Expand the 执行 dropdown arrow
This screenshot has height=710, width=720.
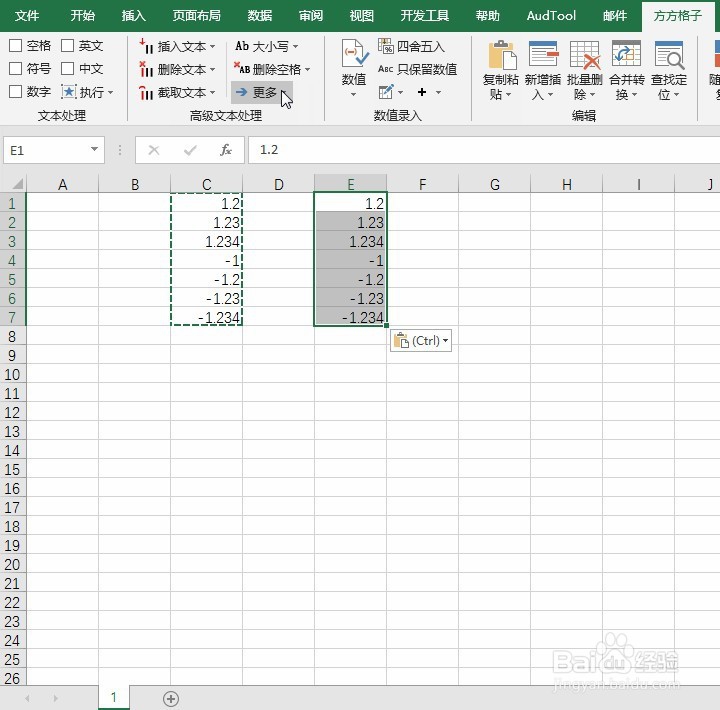(x=111, y=93)
